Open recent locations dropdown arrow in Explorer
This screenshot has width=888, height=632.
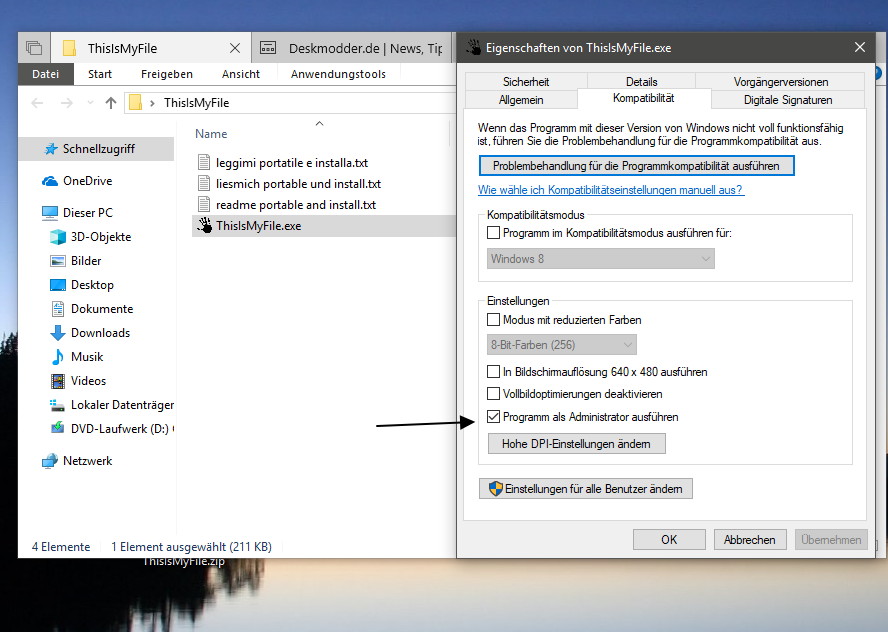[x=90, y=103]
